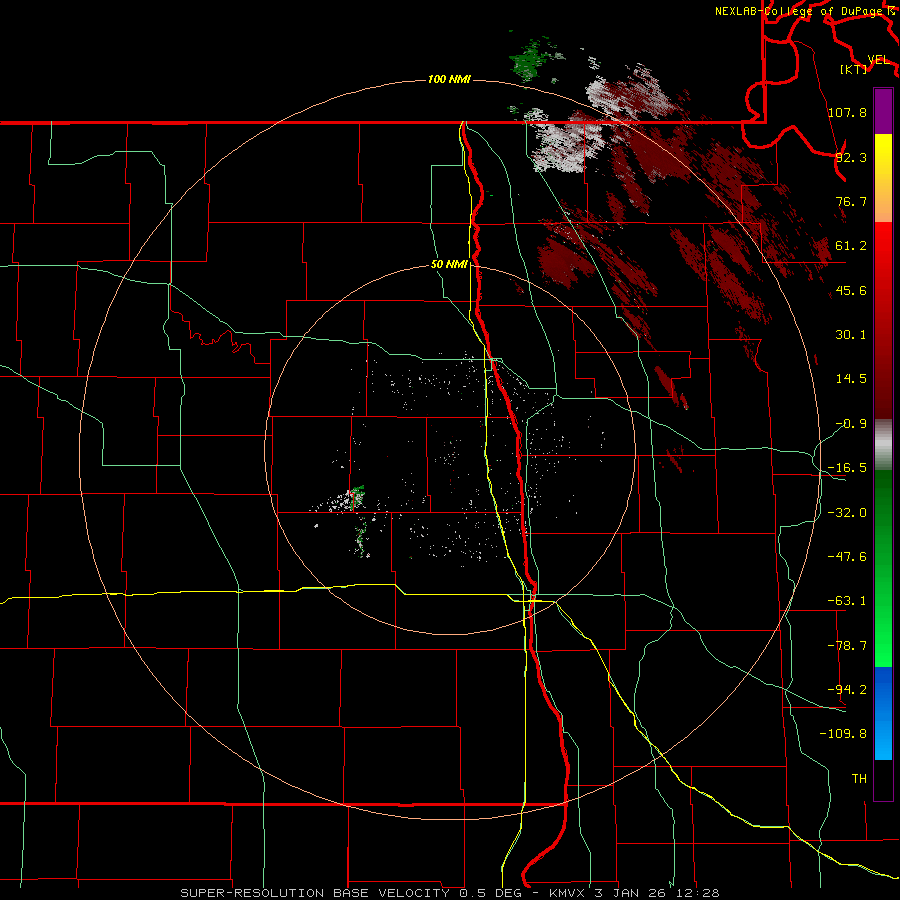Click the -47.6 scale value
Screen dimensions: 900x900
pyautogui.click(x=847, y=557)
